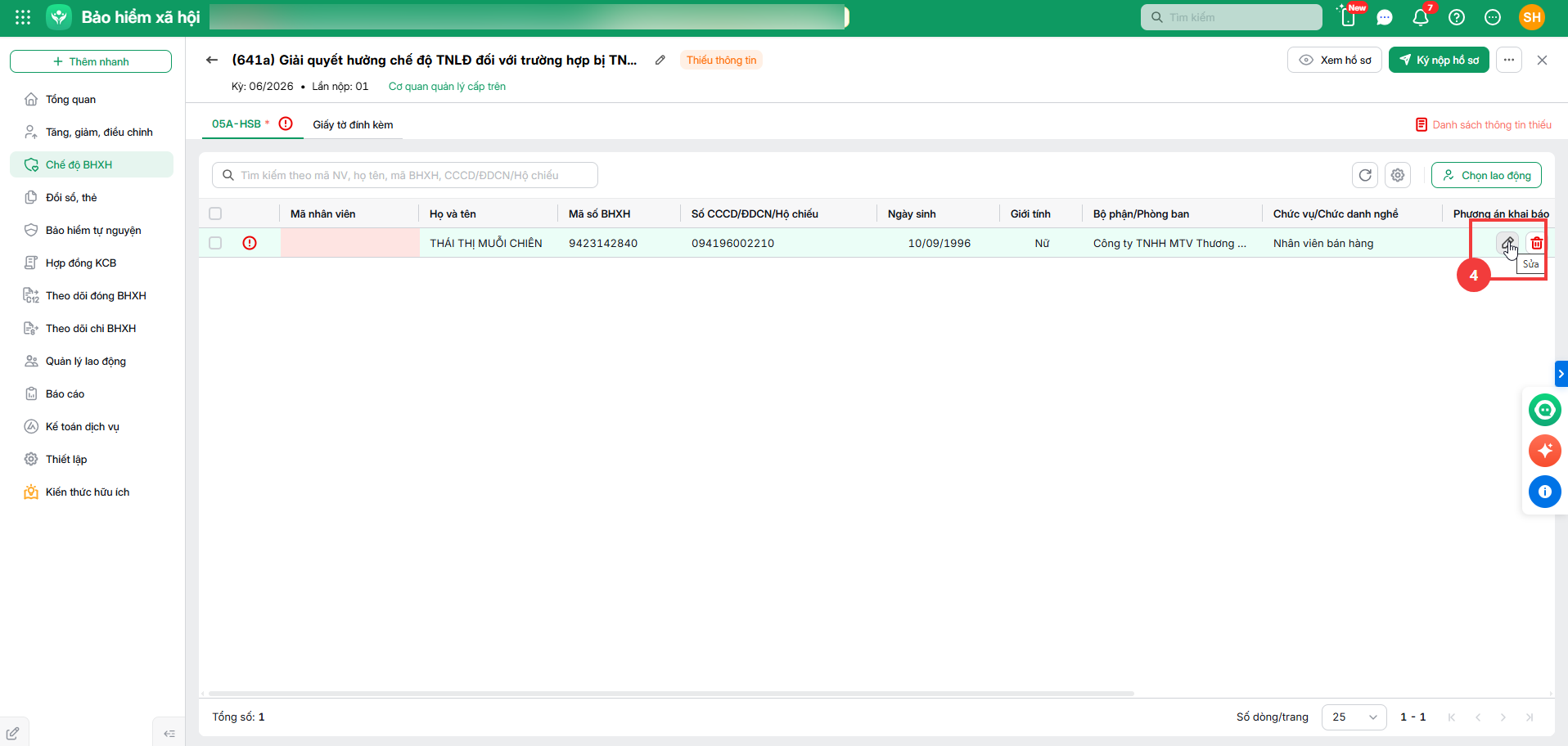The height and width of the screenshot is (746, 1568).
Task: Collapse the left sidebar menu
Action: (x=169, y=734)
